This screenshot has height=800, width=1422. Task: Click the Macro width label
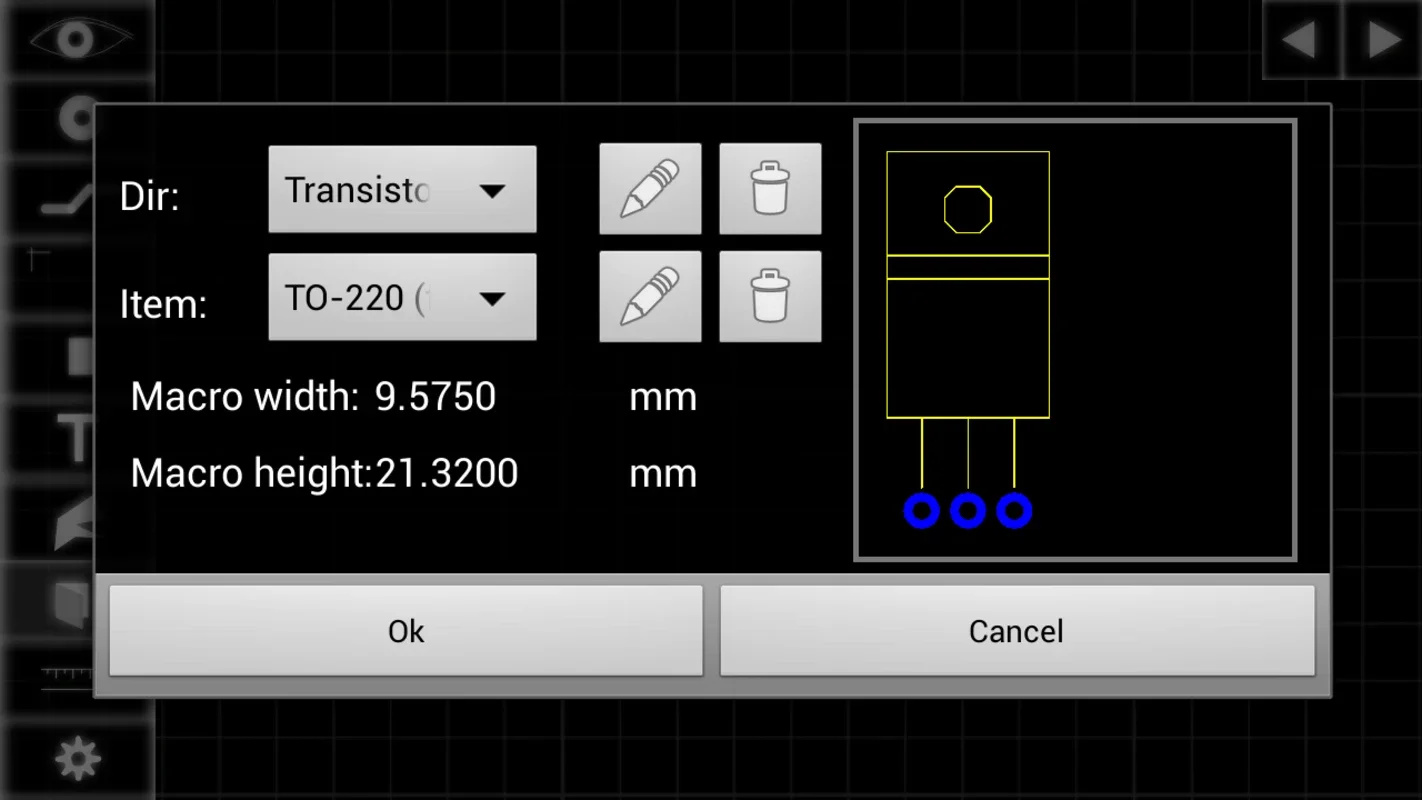pyautogui.click(x=245, y=397)
